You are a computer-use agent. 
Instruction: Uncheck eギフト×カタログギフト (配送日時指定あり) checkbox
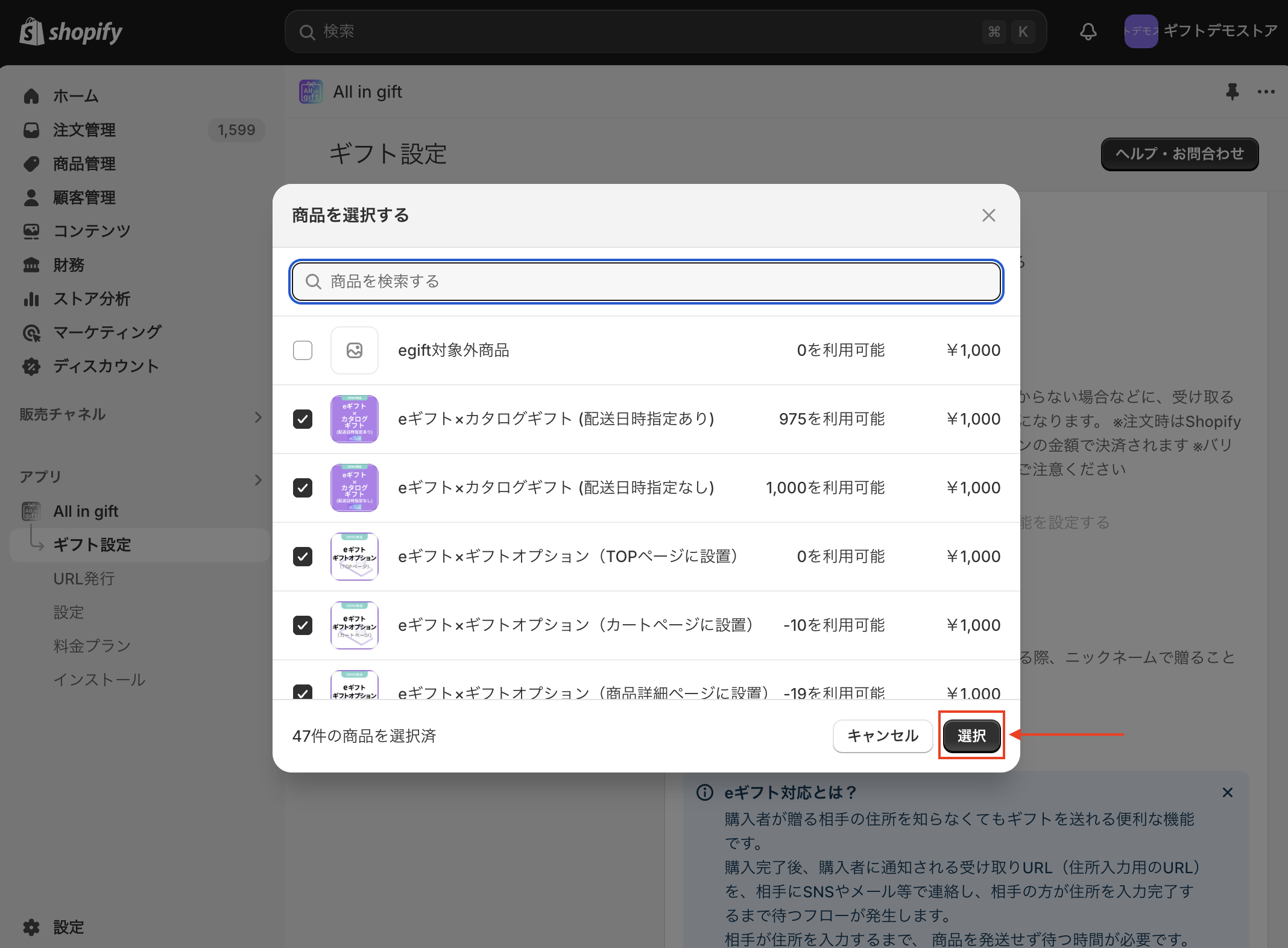coord(303,419)
